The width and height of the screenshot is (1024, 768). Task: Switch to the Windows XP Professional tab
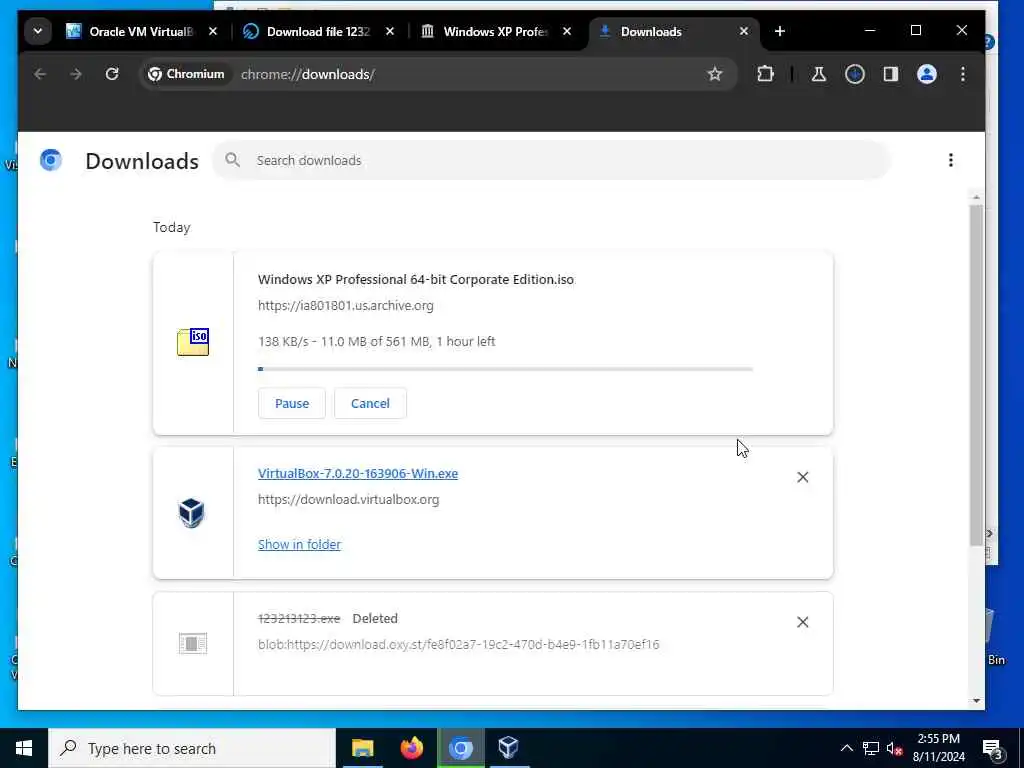[x=495, y=31]
